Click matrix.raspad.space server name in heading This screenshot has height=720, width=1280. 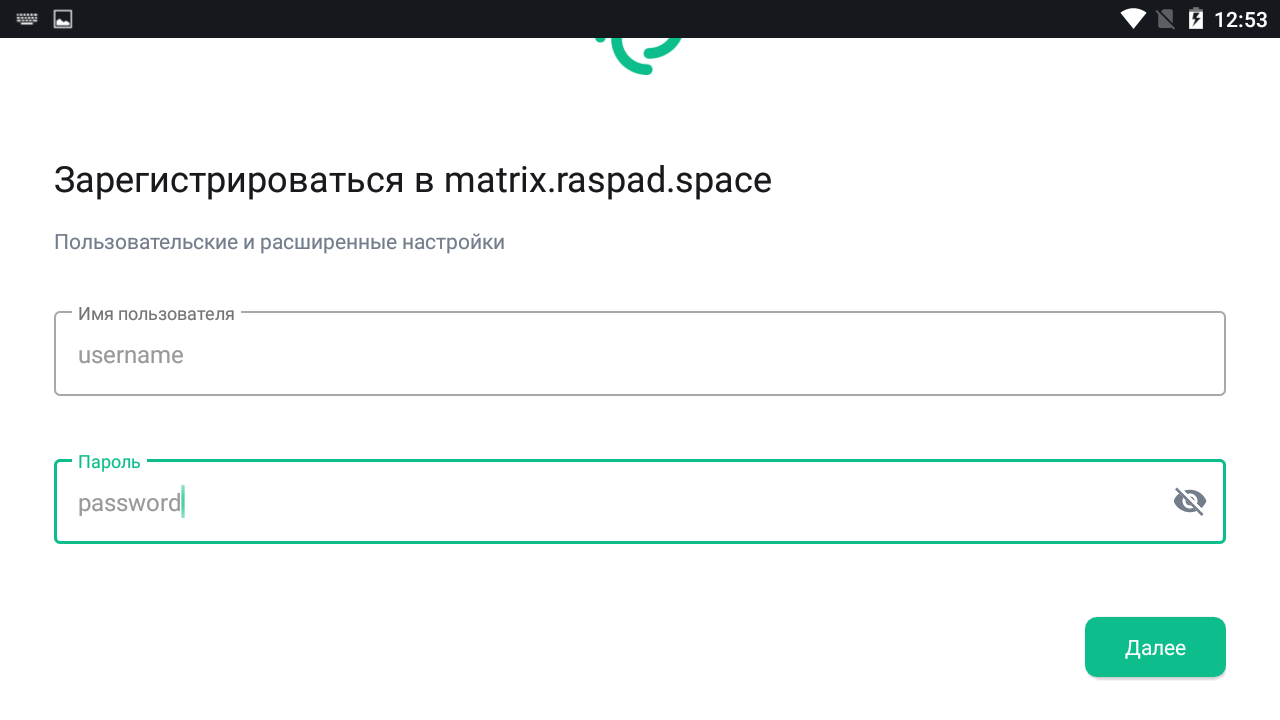pos(608,181)
